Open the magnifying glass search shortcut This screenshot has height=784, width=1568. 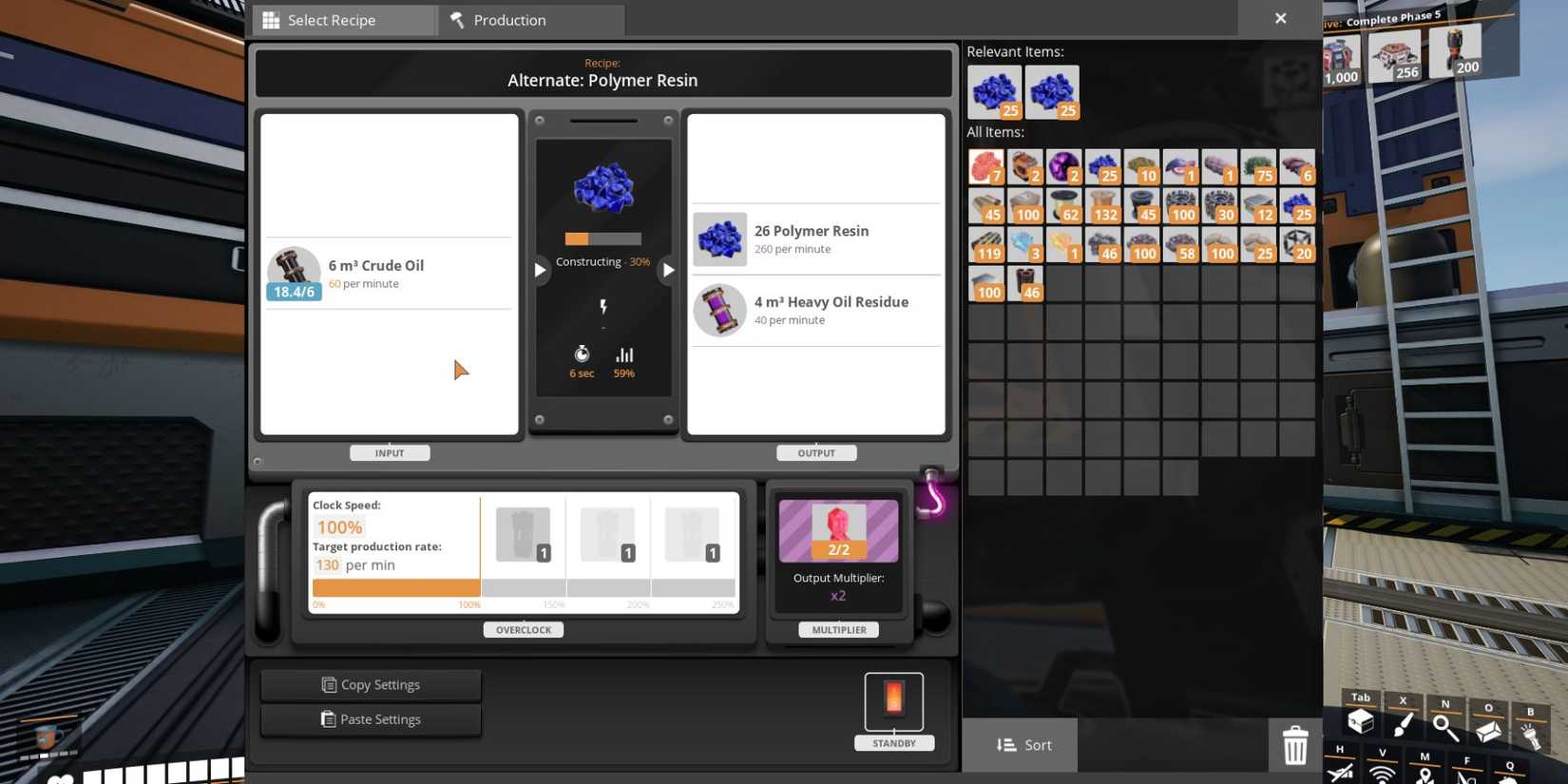1445,727
